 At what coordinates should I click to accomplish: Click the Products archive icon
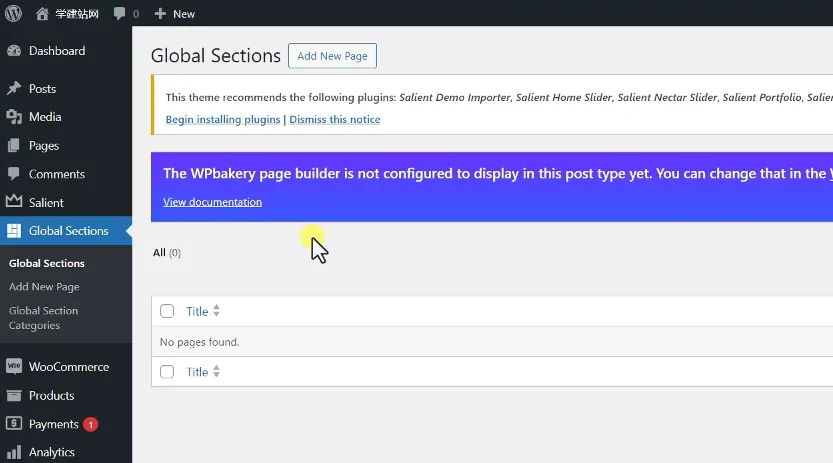click(14, 395)
